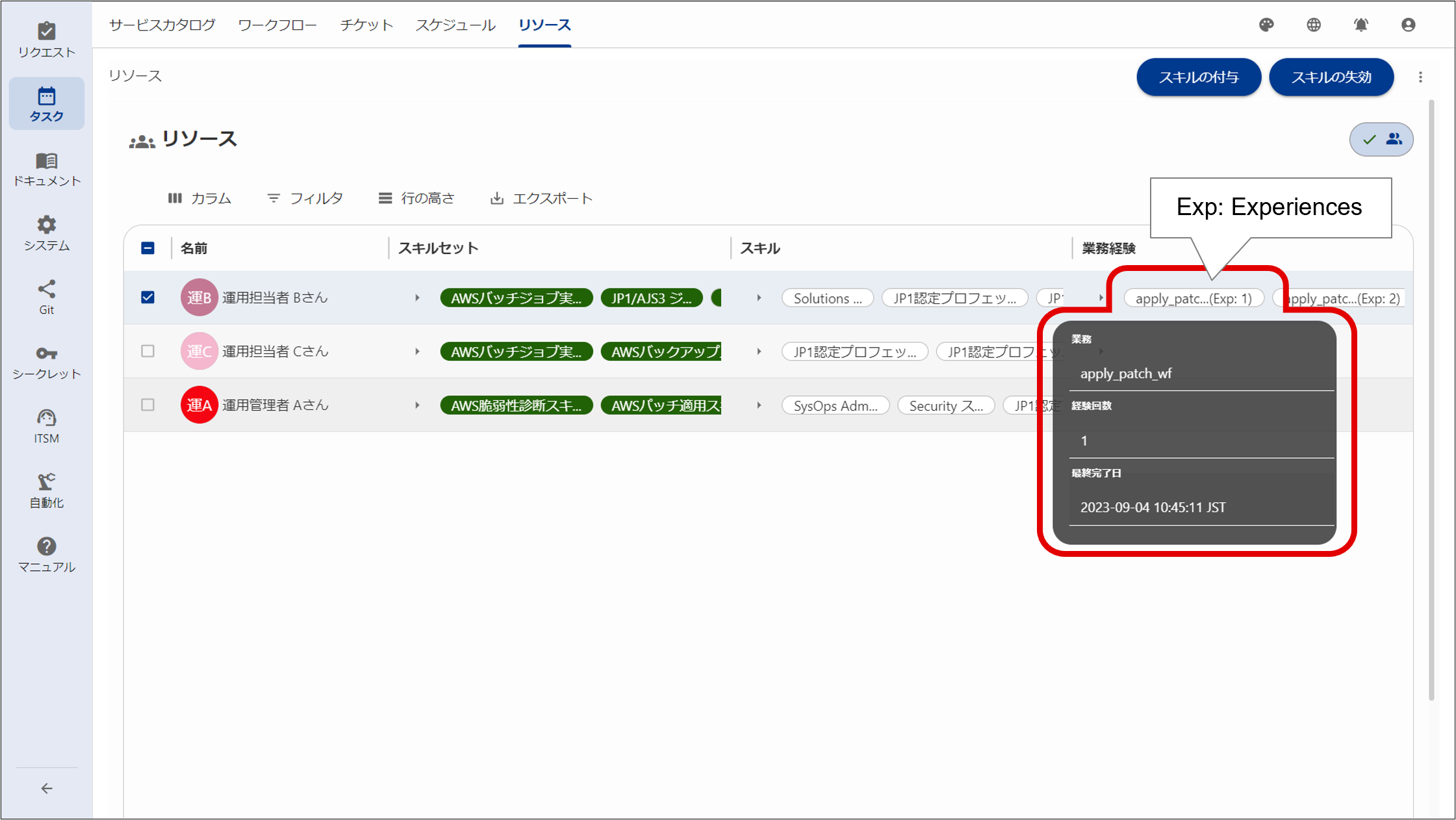The image size is (1456, 820).
Task: Open the タスク section in the sidebar
Action: 46,103
